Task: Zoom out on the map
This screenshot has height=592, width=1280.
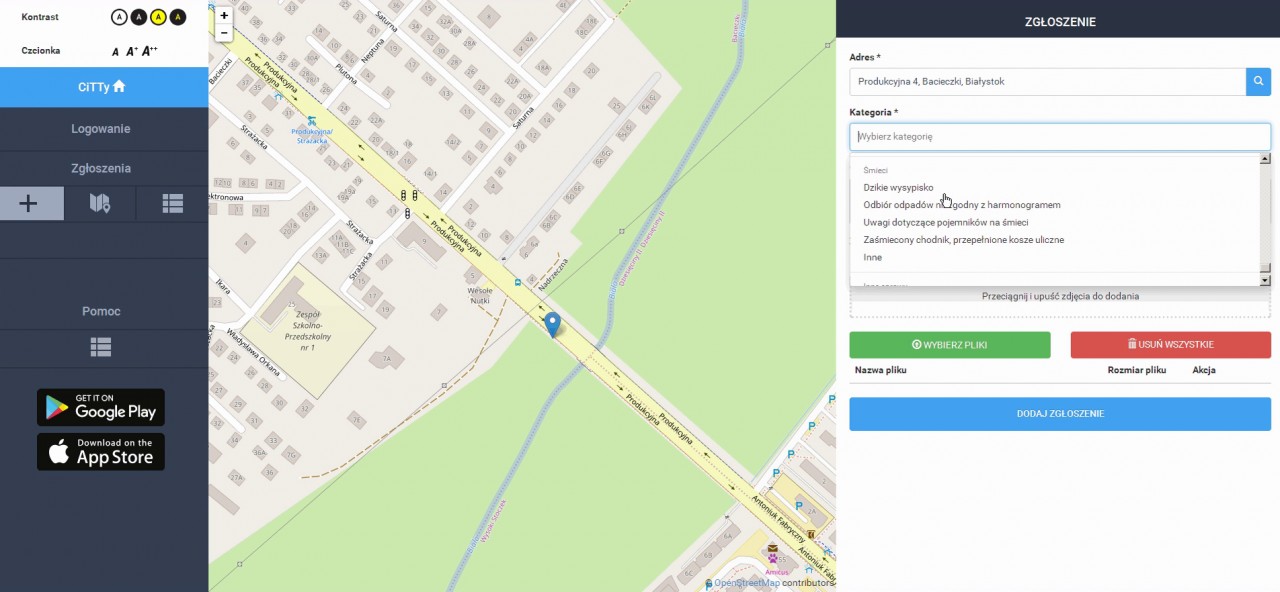Action: tap(224, 33)
